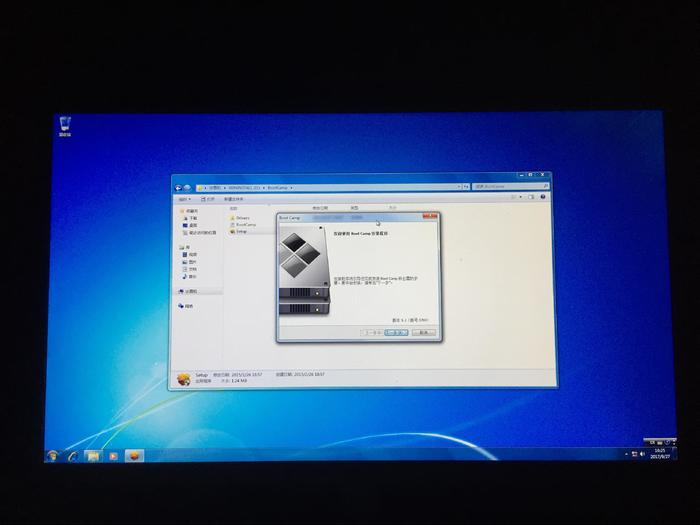This screenshot has width=700, height=525.
Task: Launch Internet Explorer from the taskbar
Action: click(x=72, y=456)
